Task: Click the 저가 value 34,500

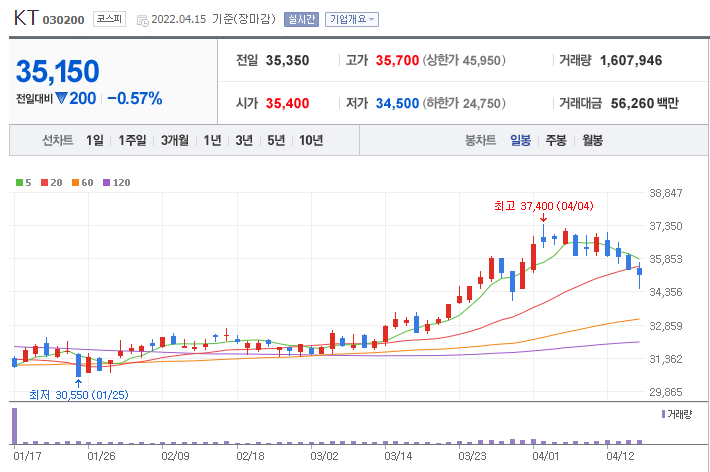Action: [x=397, y=103]
